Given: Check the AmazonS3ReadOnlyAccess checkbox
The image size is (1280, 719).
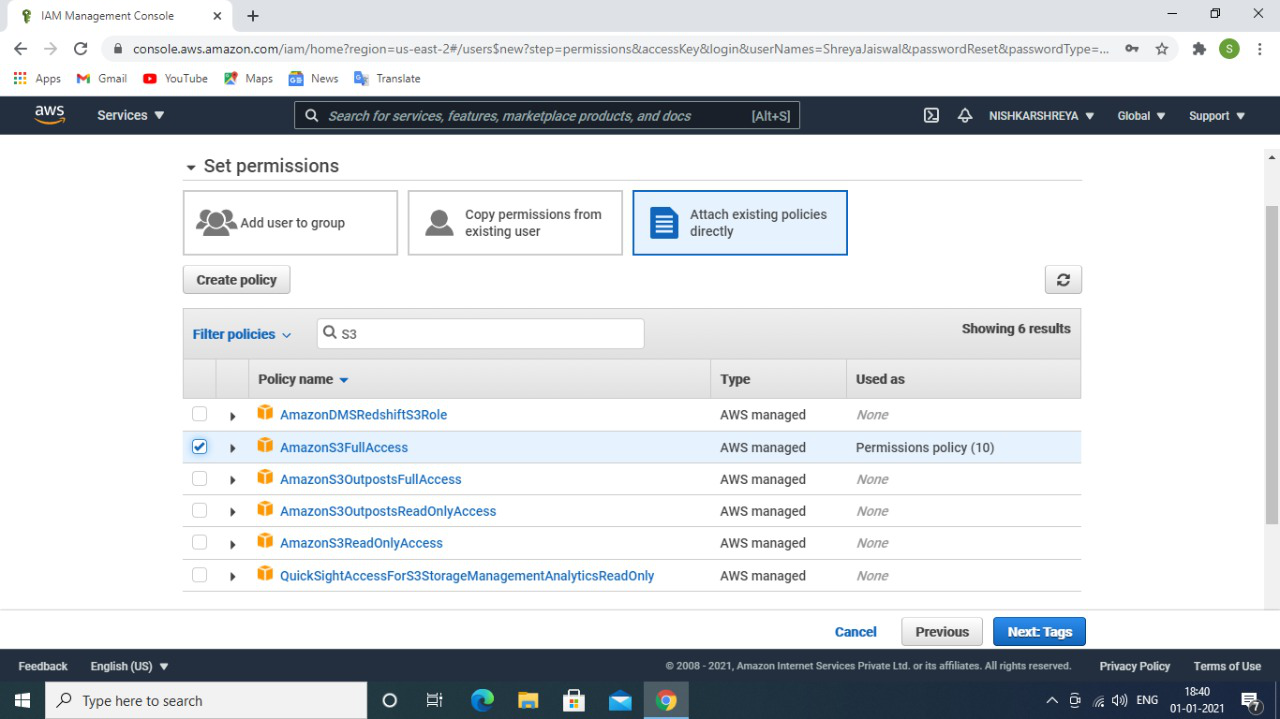Looking at the screenshot, I should click(x=199, y=543).
